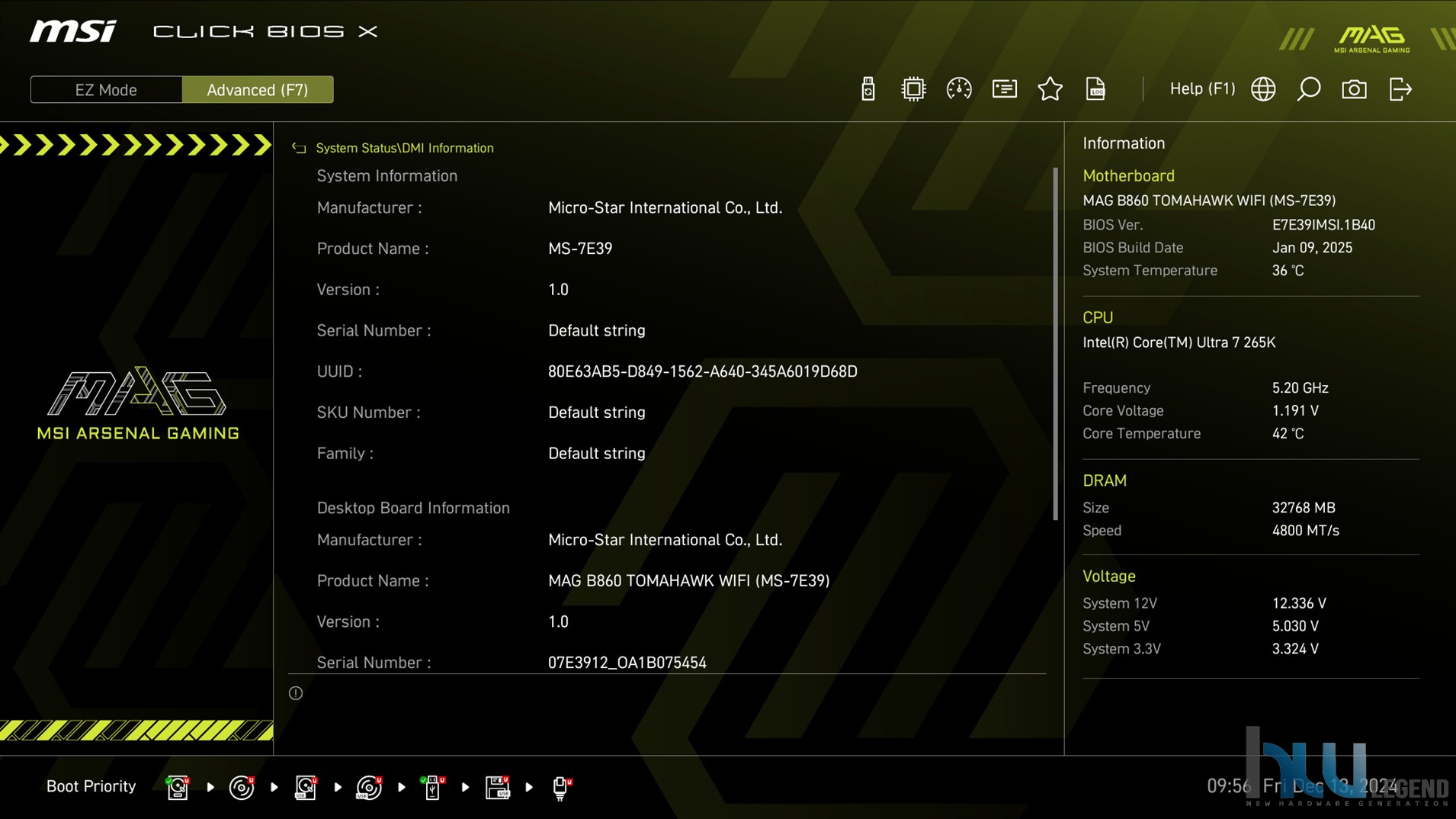Click the System Information heading

click(387, 176)
